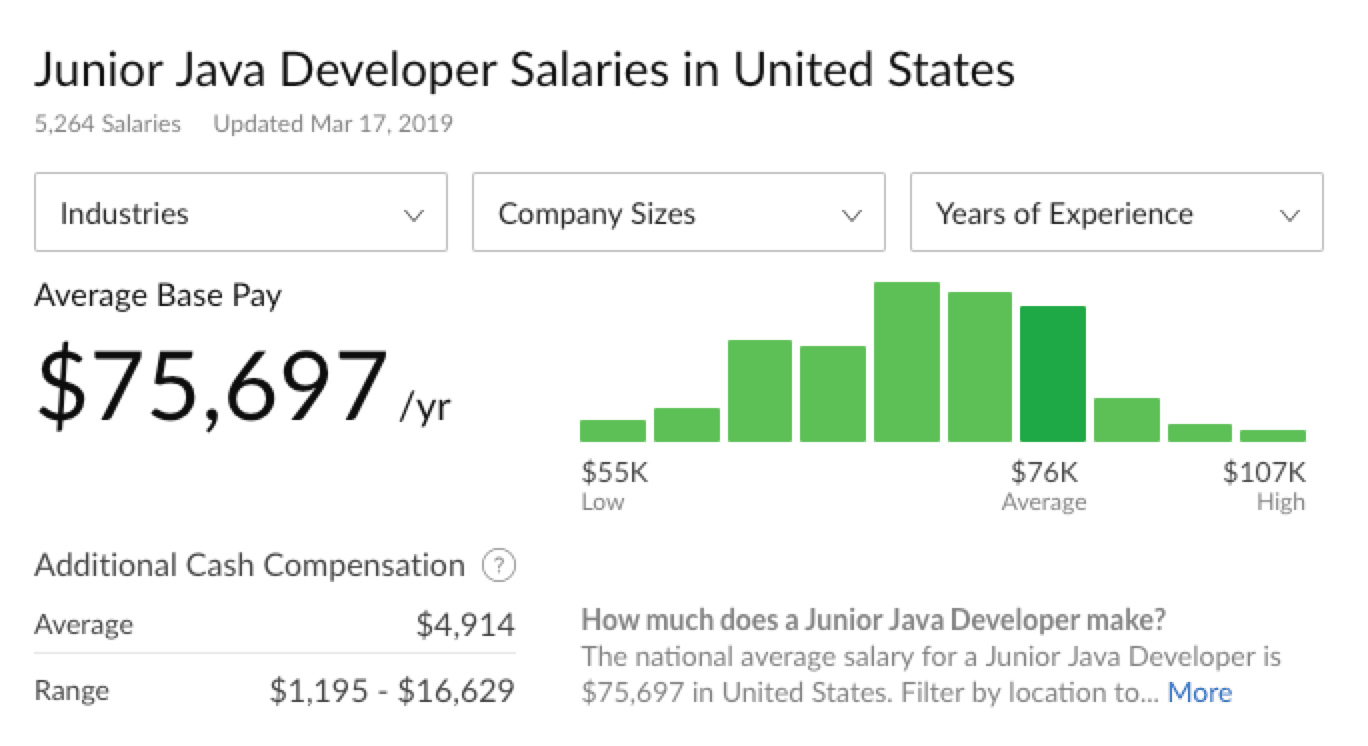Click the More link to read full description

click(x=1199, y=691)
